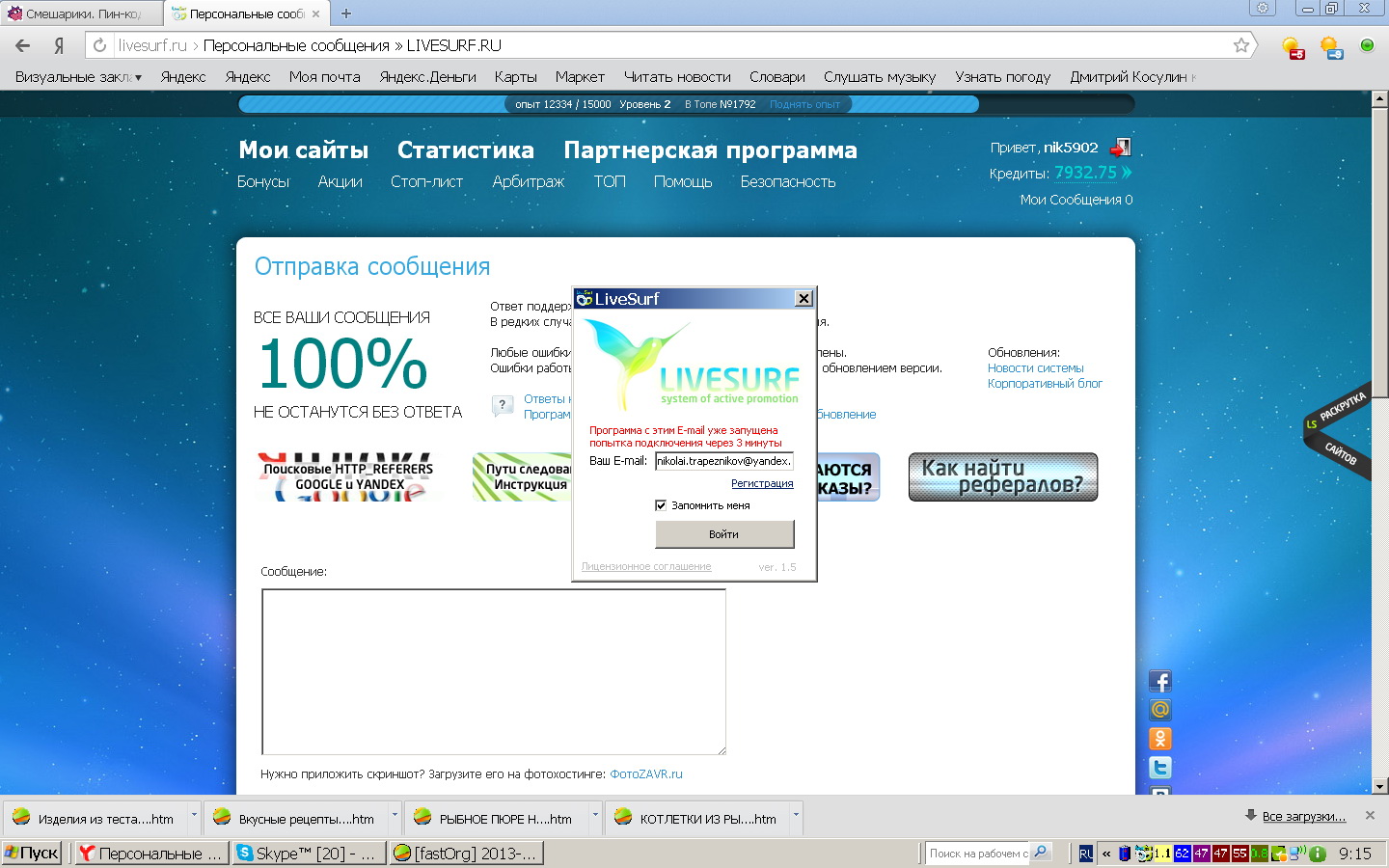Open dropdown for Изделия из теста download
Image resolution: width=1389 pixels, height=868 pixels.
point(194,815)
